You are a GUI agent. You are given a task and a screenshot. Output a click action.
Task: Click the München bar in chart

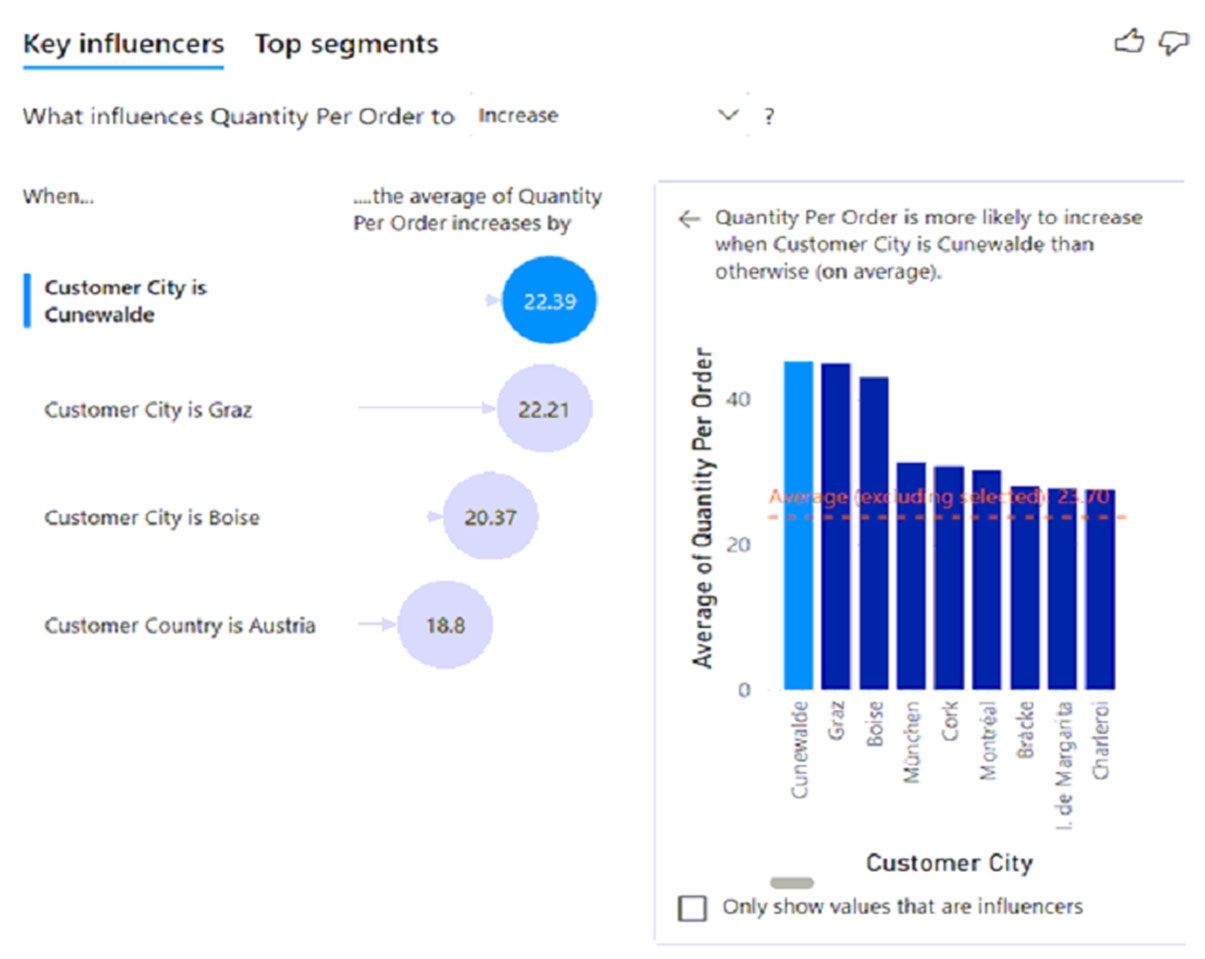pos(911,576)
